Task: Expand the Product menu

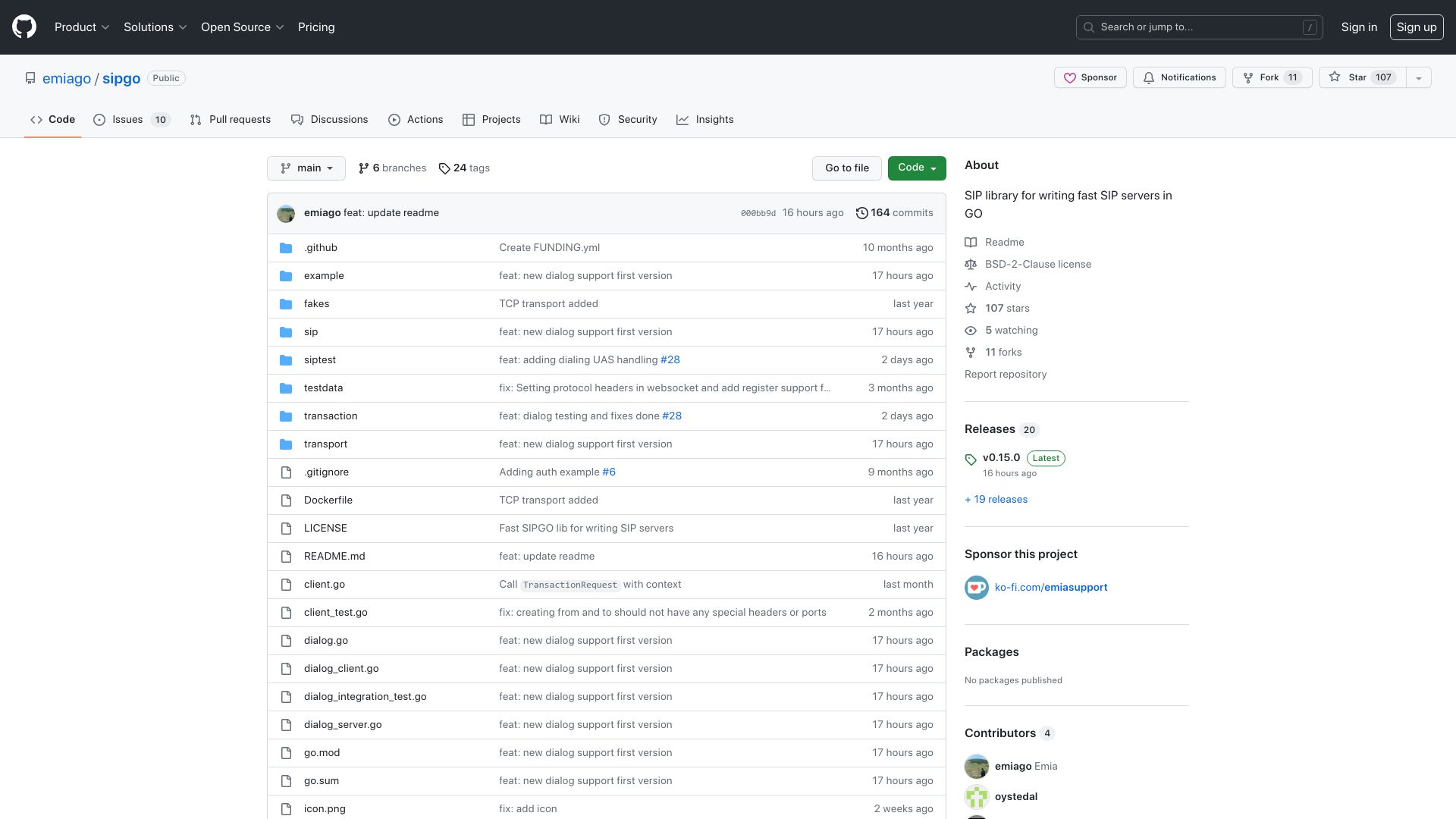Action: [x=82, y=27]
